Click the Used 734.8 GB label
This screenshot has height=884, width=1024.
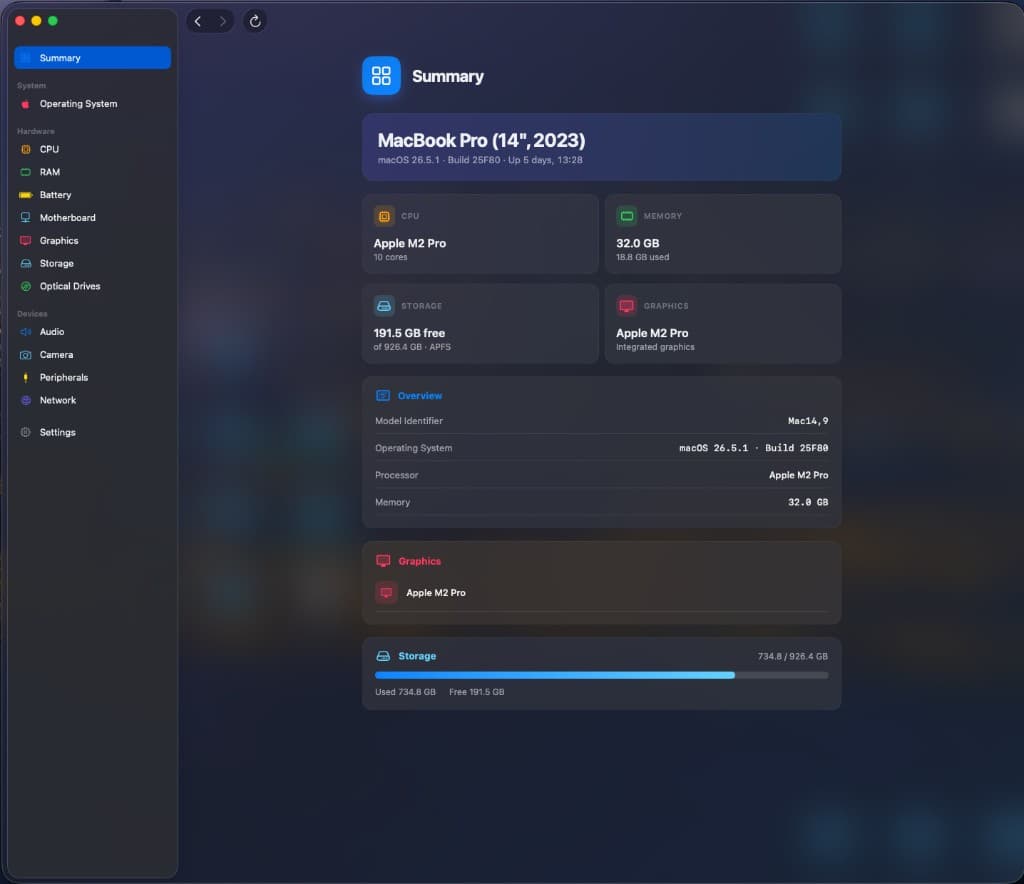(x=405, y=692)
